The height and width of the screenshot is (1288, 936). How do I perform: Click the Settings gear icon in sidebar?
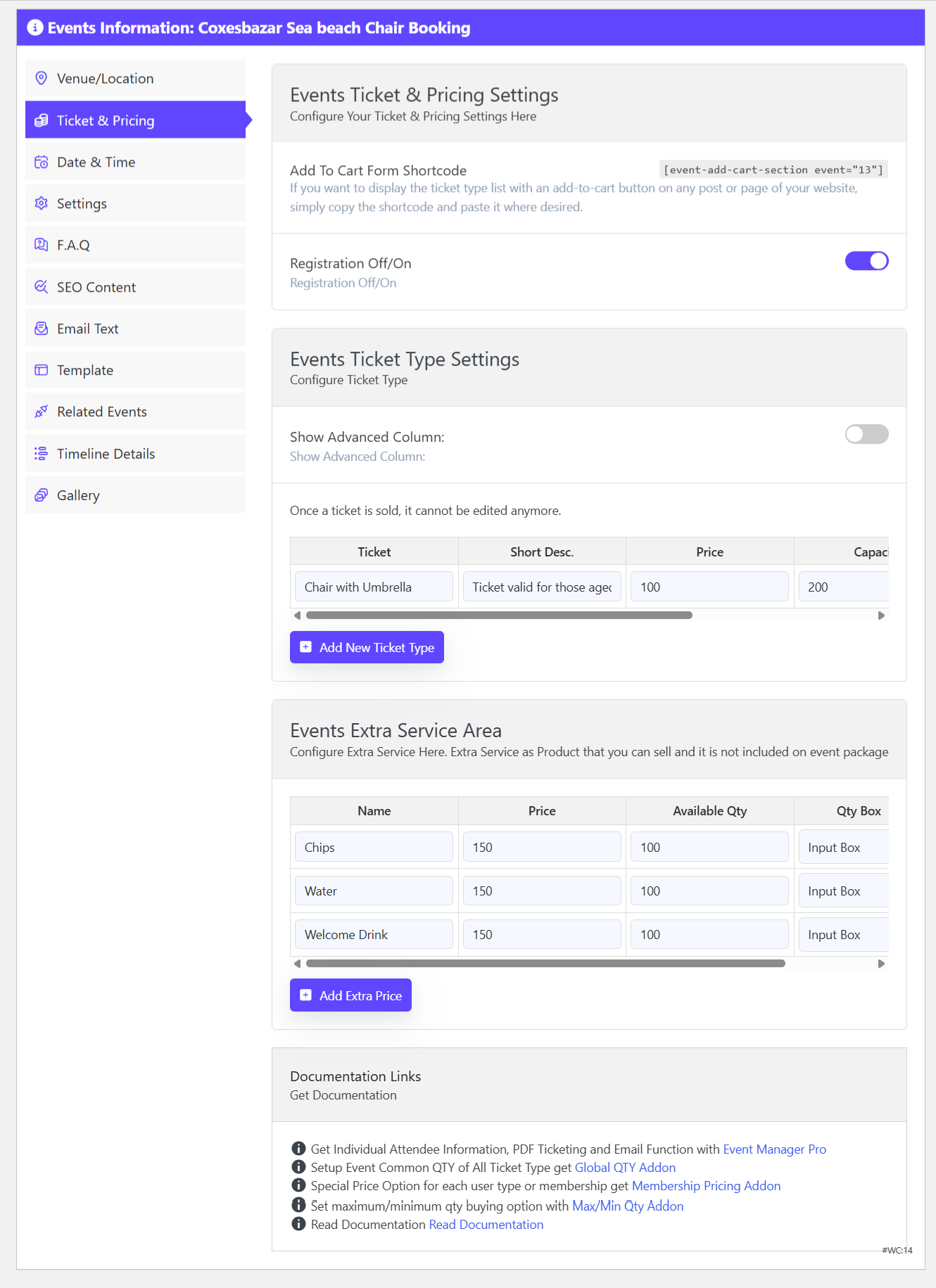tap(42, 204)
